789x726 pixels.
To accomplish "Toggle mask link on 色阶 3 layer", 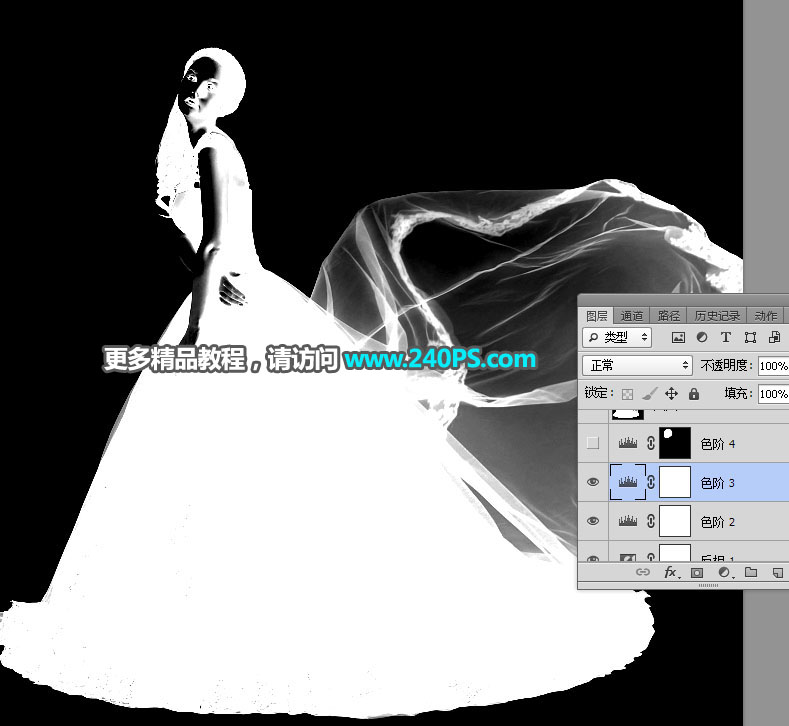I will tap(651, 482).
